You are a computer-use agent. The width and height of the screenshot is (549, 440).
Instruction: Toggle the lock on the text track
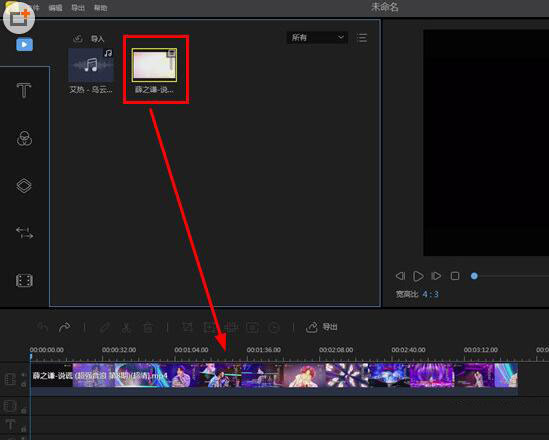(24, 429)
